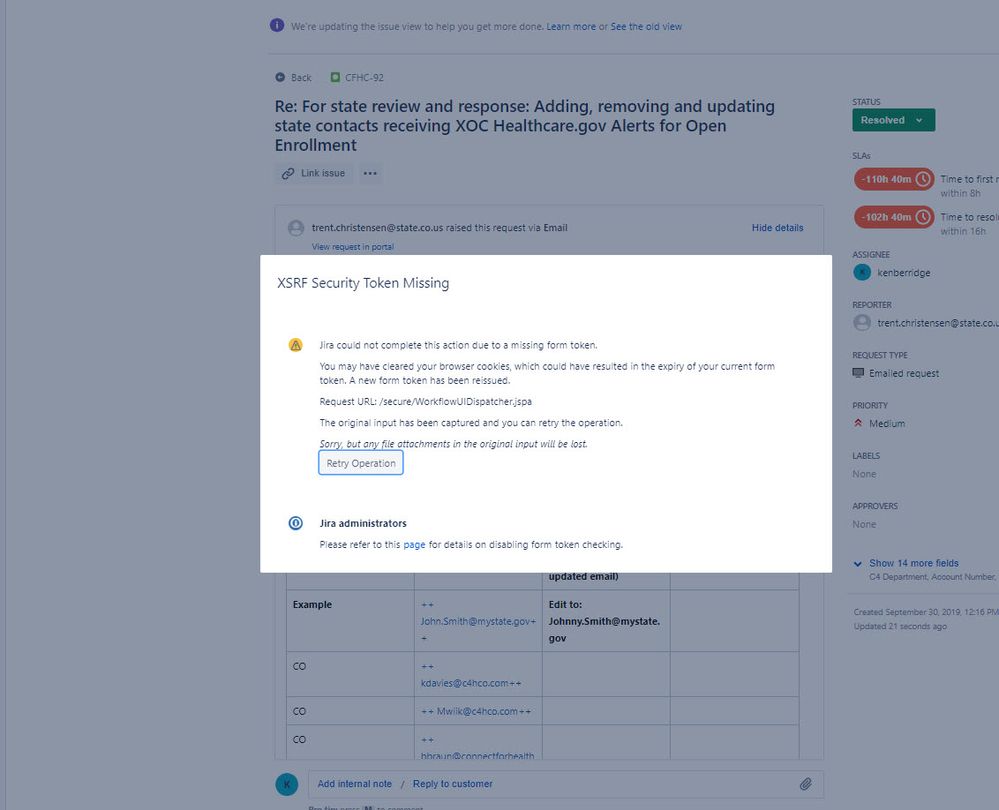Click the -110h 40m SLA badge
999x810 pixels.
click(x=894, y=180)
